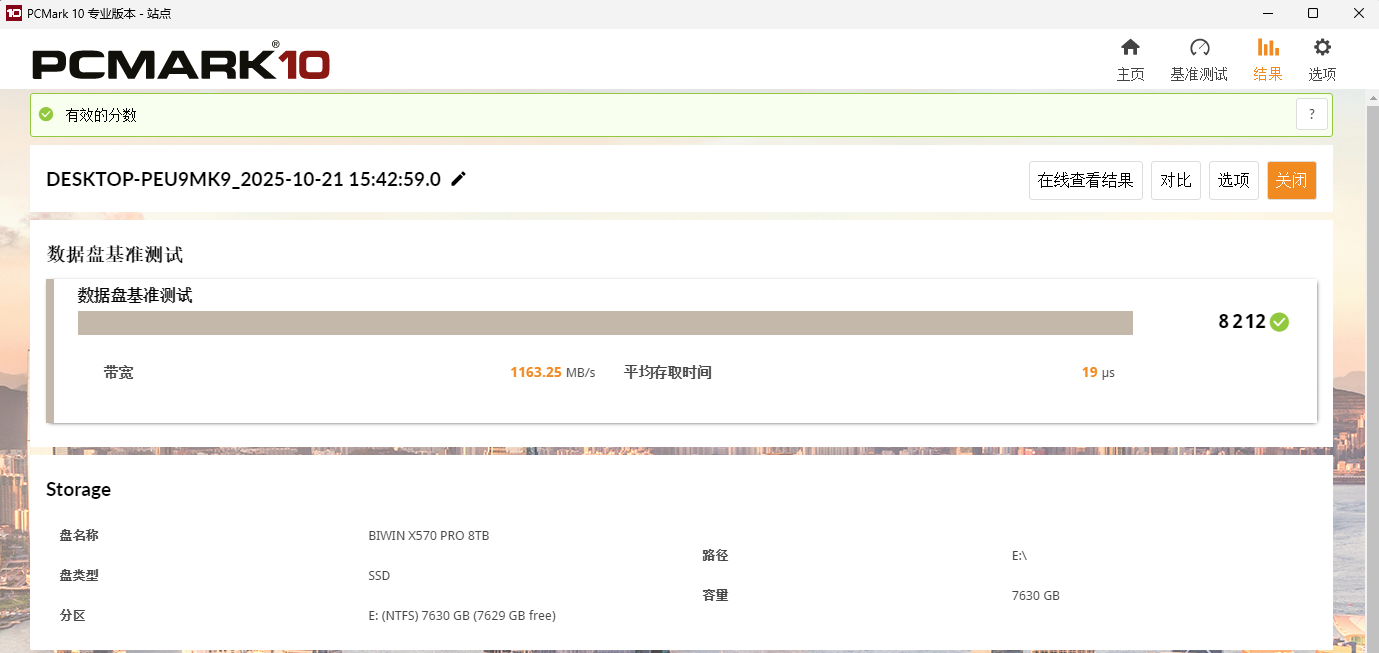This screenshot has width=1379, height=653.
Task: Open the Home (主页) tab icon
Action: tap(1130, 48)
